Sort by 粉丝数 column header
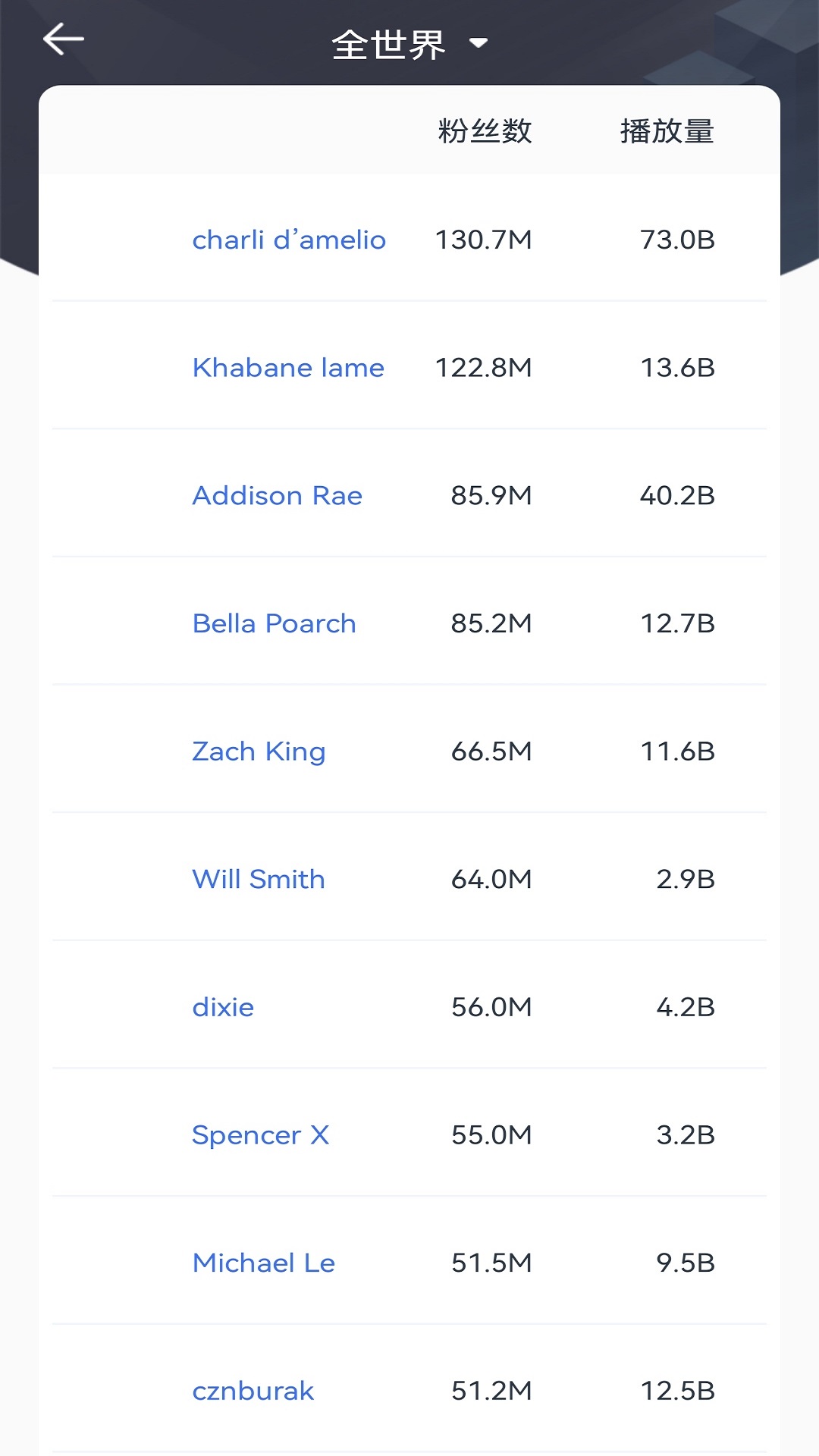The width and height of the screenshot is (819, 1456). click(485, 131)
